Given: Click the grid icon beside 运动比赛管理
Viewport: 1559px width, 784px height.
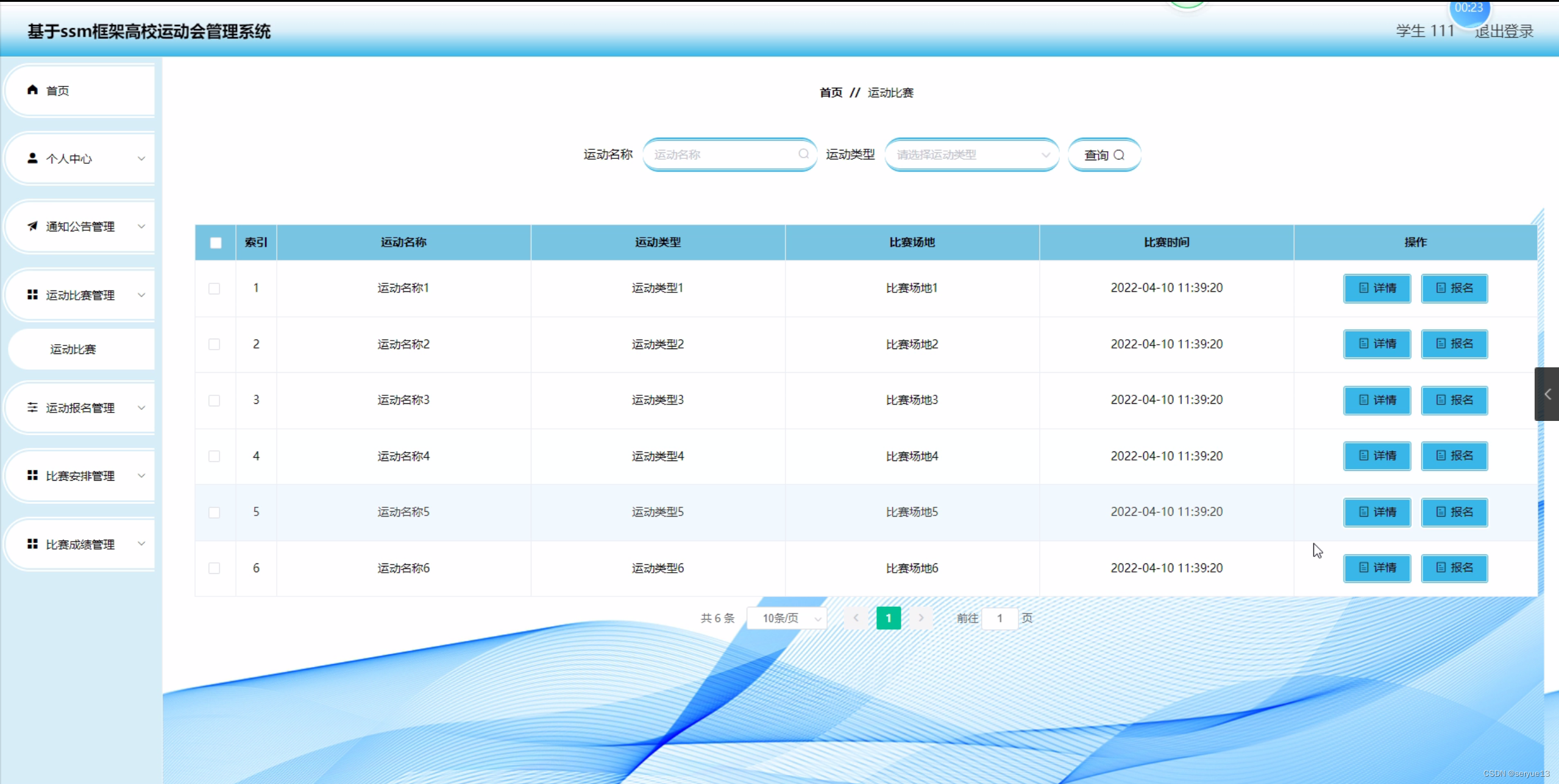Looking at the screenshot, I should tap(34, 295).
